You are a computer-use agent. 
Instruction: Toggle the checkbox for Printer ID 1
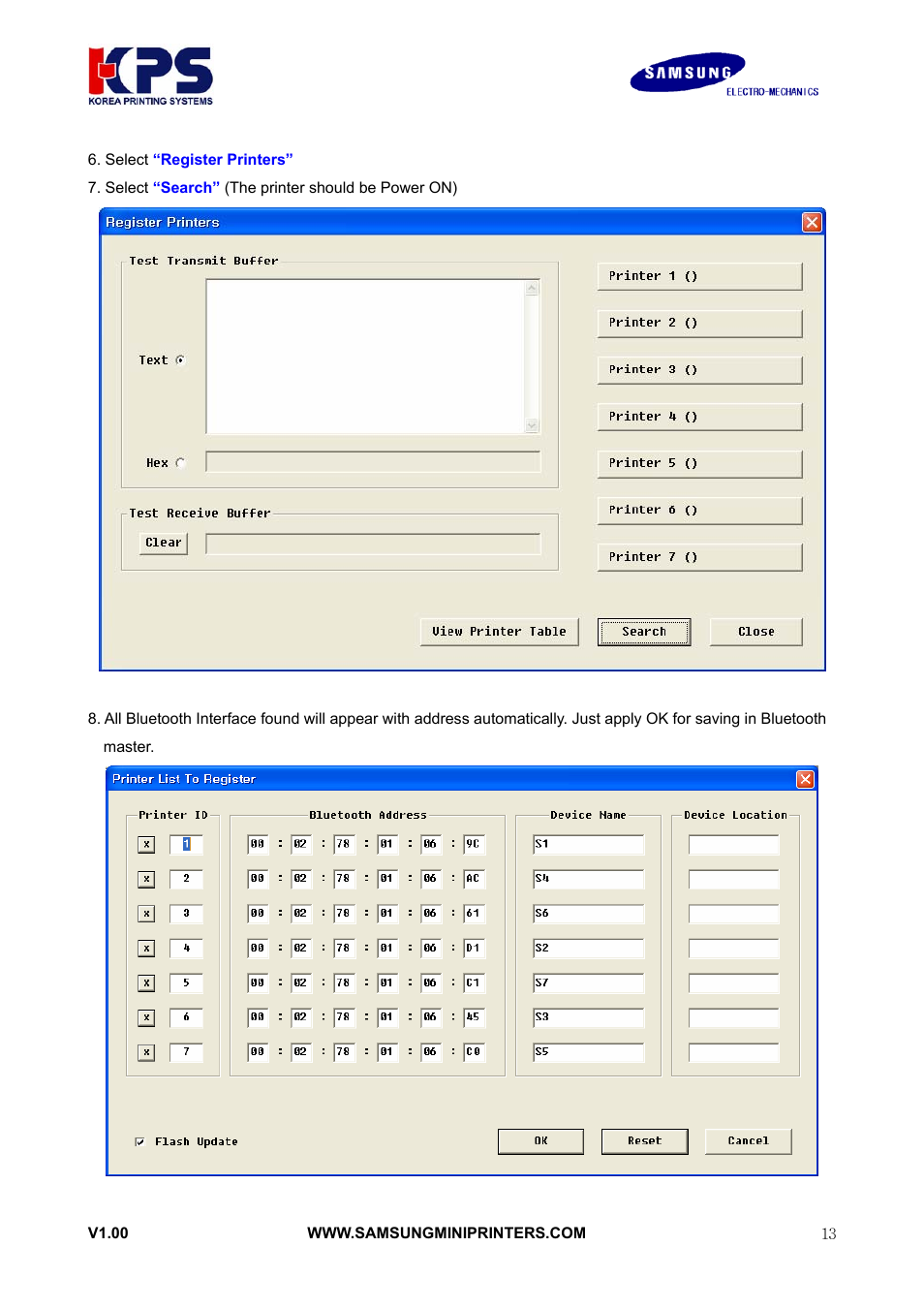click(146, 845)
